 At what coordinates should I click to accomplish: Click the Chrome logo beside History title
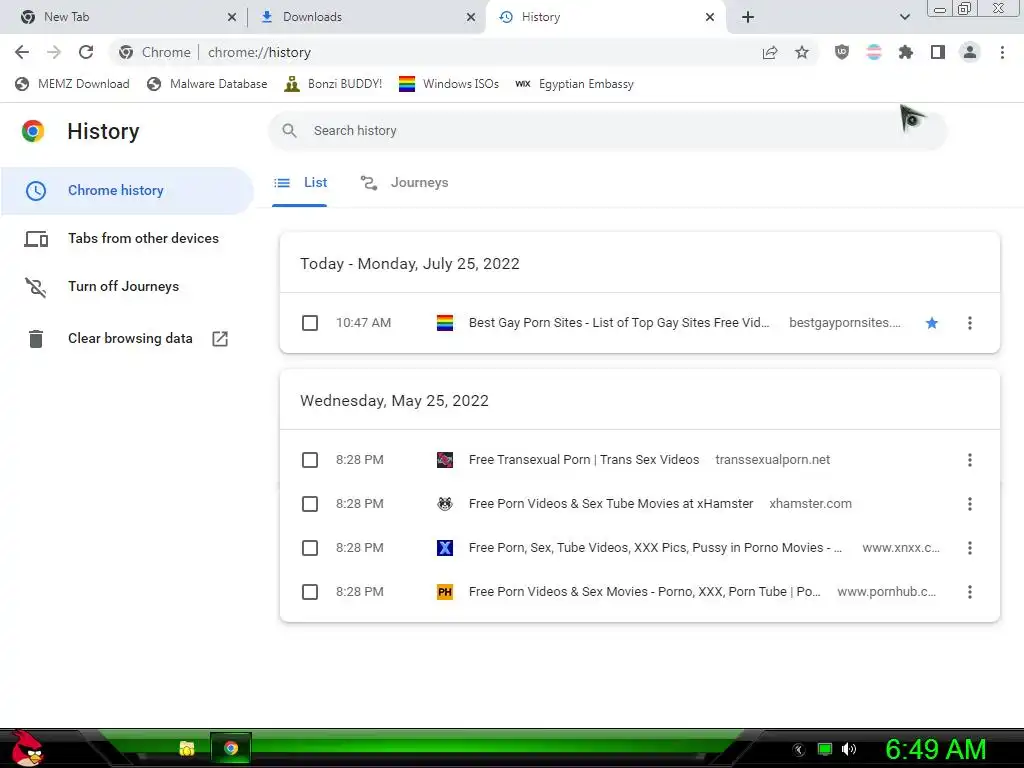(33, 131)
